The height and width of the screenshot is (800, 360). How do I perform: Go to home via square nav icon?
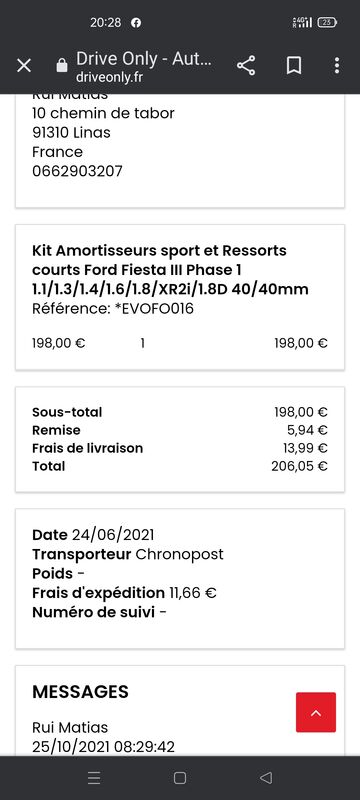pos(179,778)
